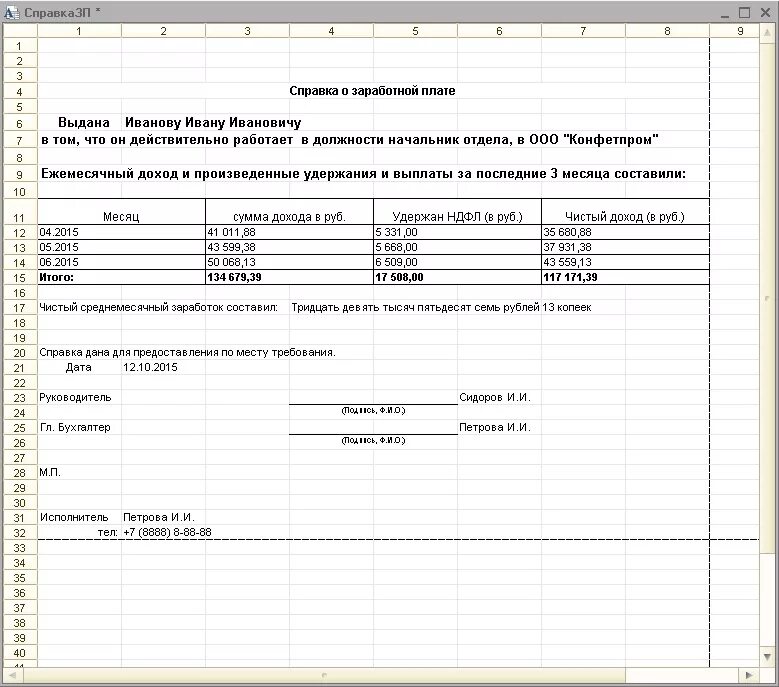Viewport: 779px width, 687px height.
Task: Select the date value 12.10.2015
Action: [150, 368]
